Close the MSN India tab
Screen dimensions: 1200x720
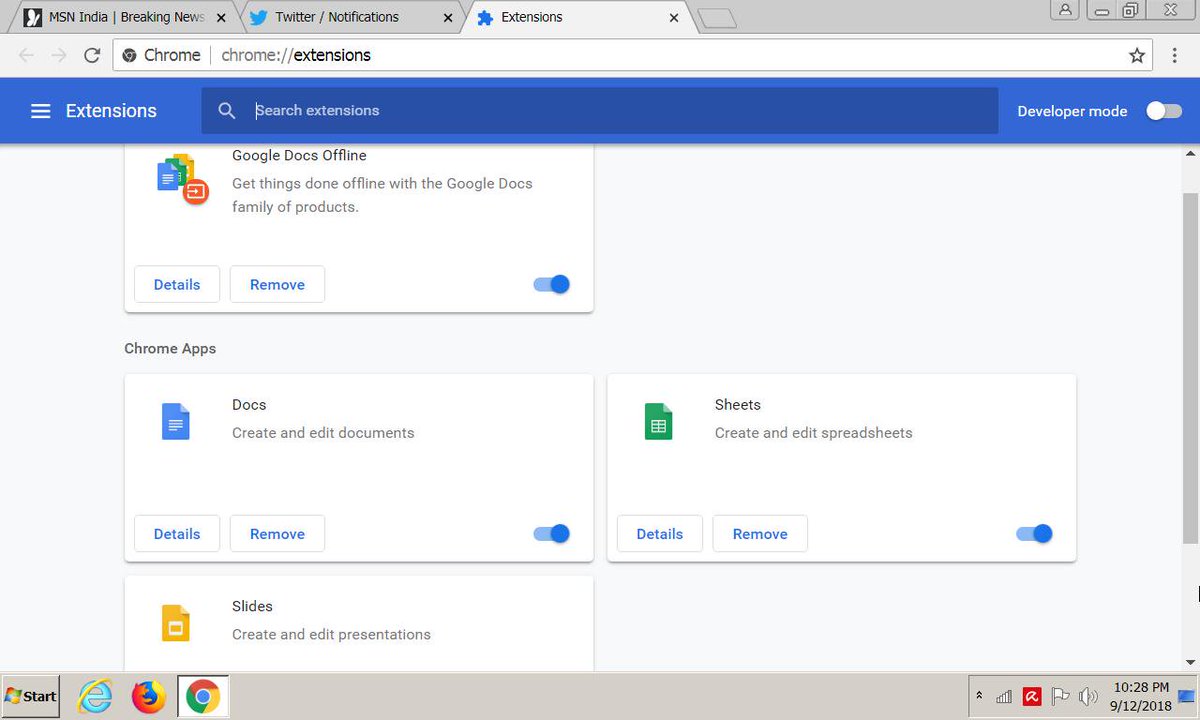click(x=221, y=17)
